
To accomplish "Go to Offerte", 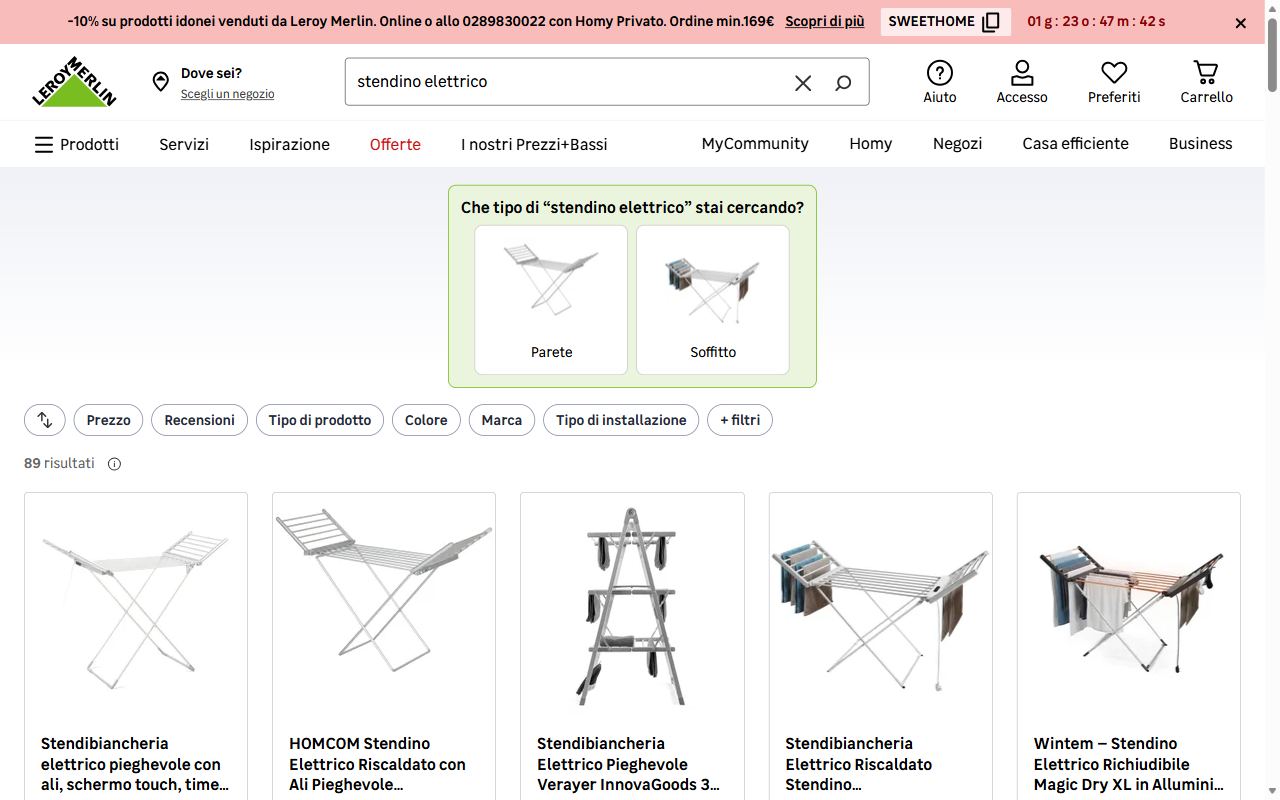I will point(395,144).
